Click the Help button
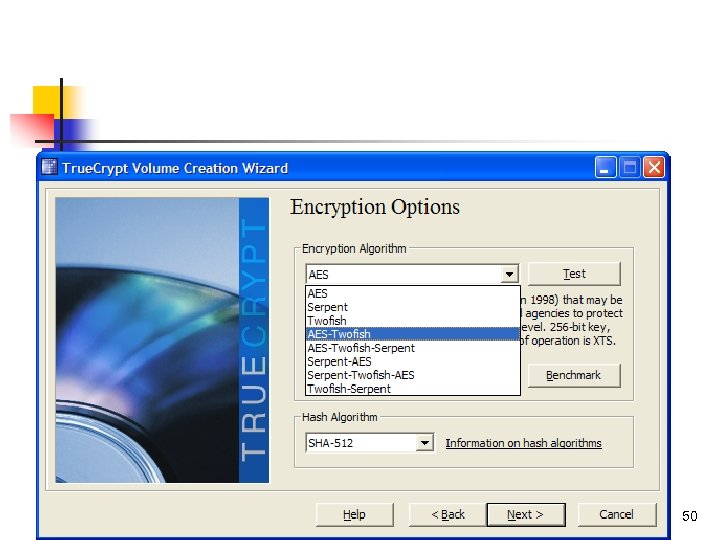The image size is (720, 540). coord(354,515)
